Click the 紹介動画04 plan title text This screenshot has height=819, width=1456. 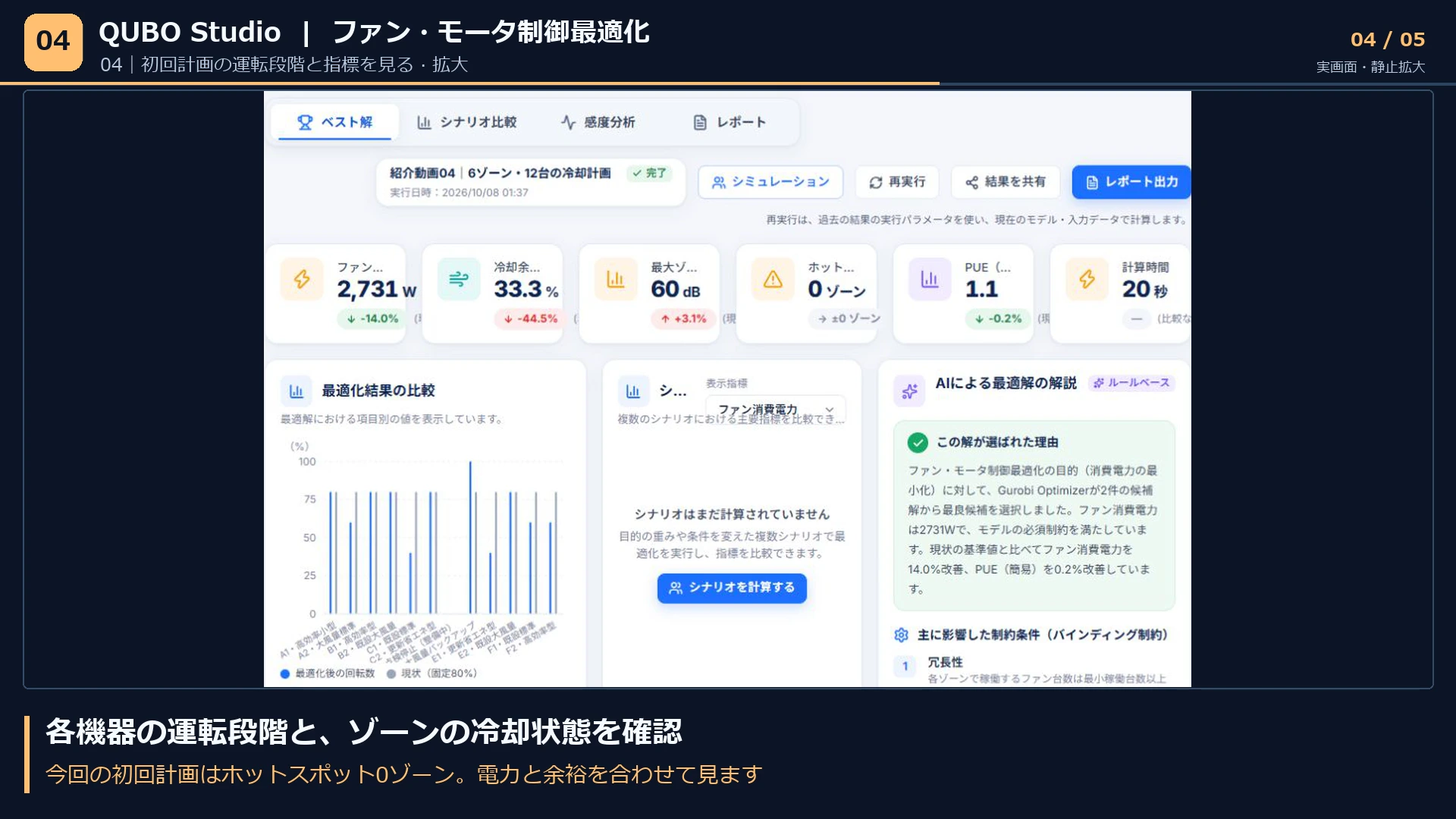(500, 173)
